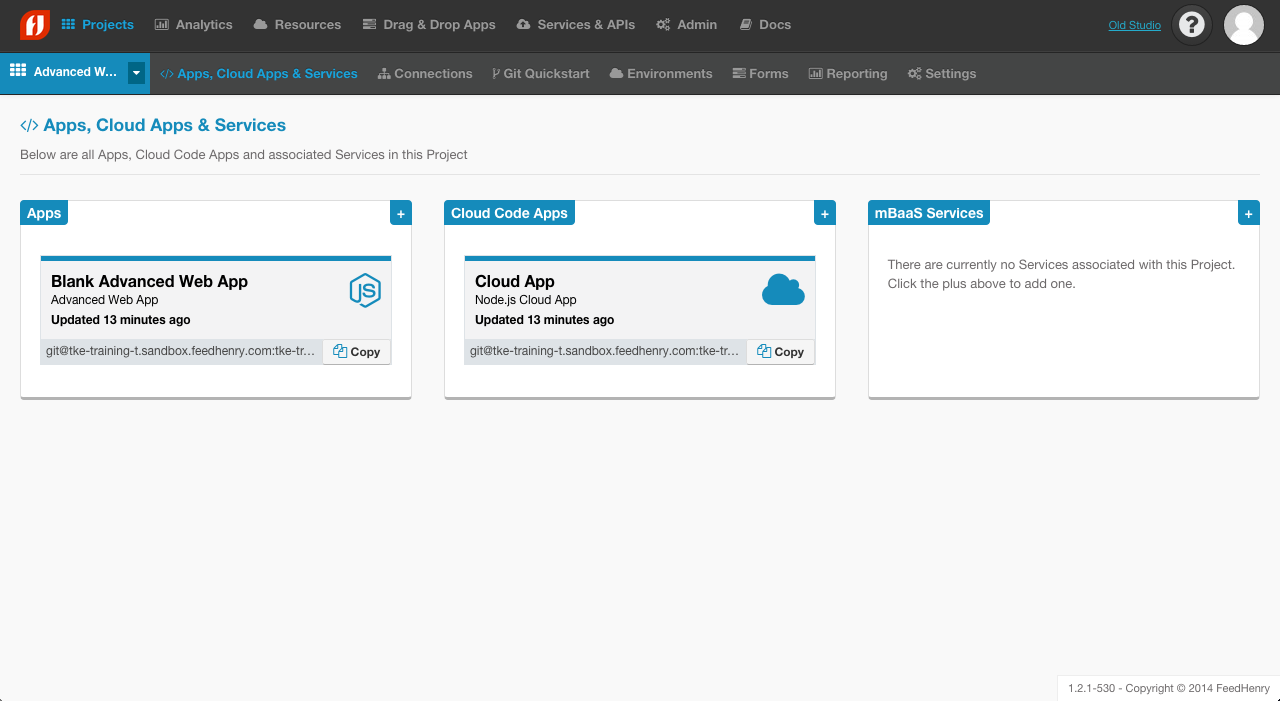Switch to the Forms tab
Screen dimensions: 1280x701
760,73
